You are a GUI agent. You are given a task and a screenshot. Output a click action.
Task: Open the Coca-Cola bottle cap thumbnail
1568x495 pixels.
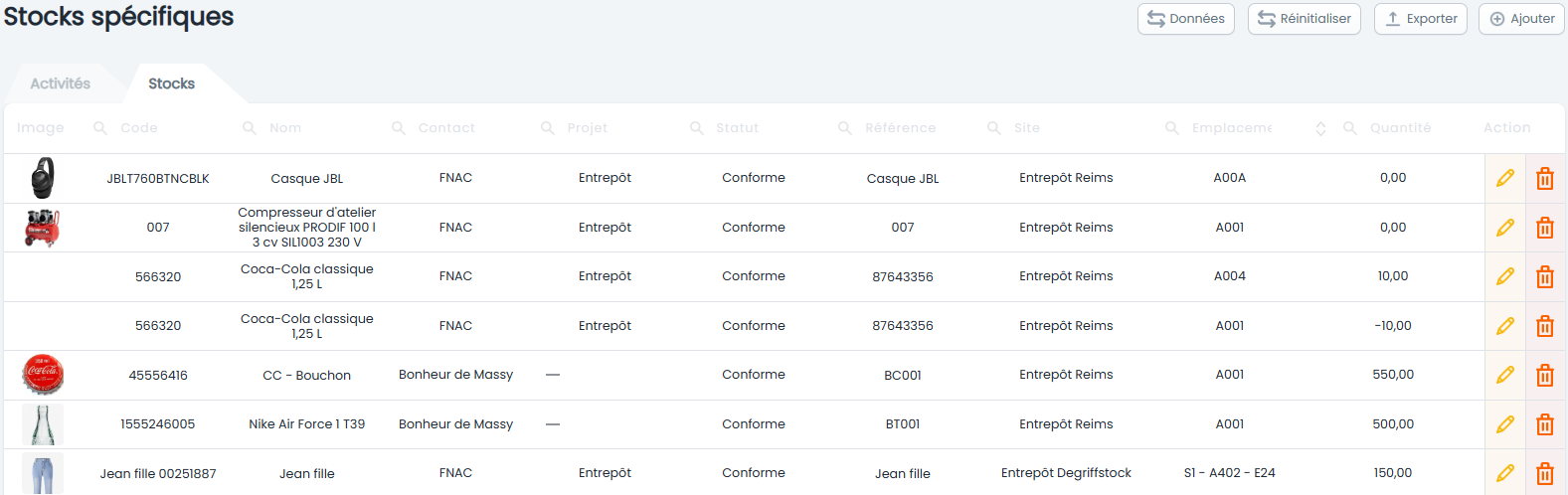coord(43,375)
